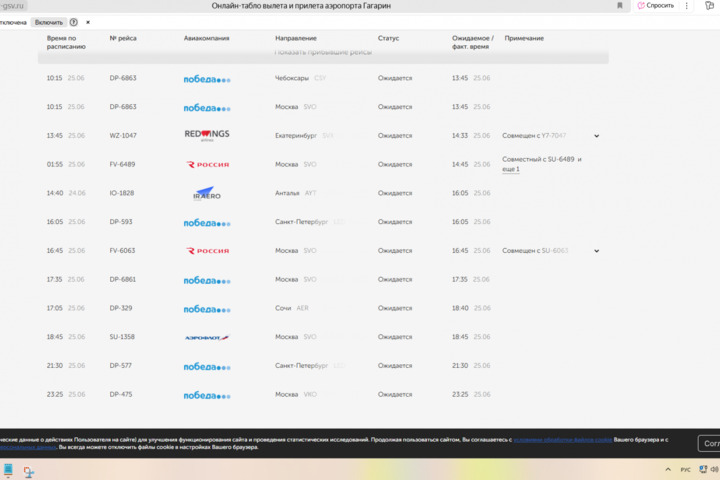Click Победа logo in DP-6861 row
Image resolution: width=720 pixels, height=480 pixels.
207,280
